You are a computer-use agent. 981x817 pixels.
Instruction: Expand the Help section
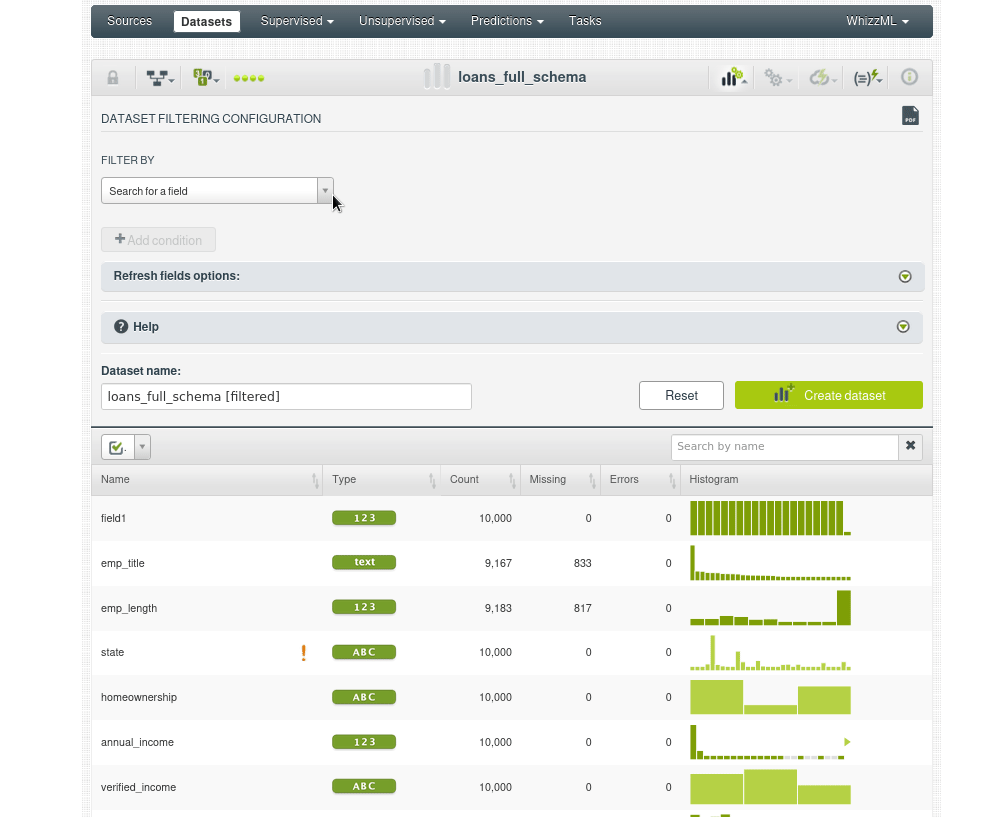pos(903,327)
